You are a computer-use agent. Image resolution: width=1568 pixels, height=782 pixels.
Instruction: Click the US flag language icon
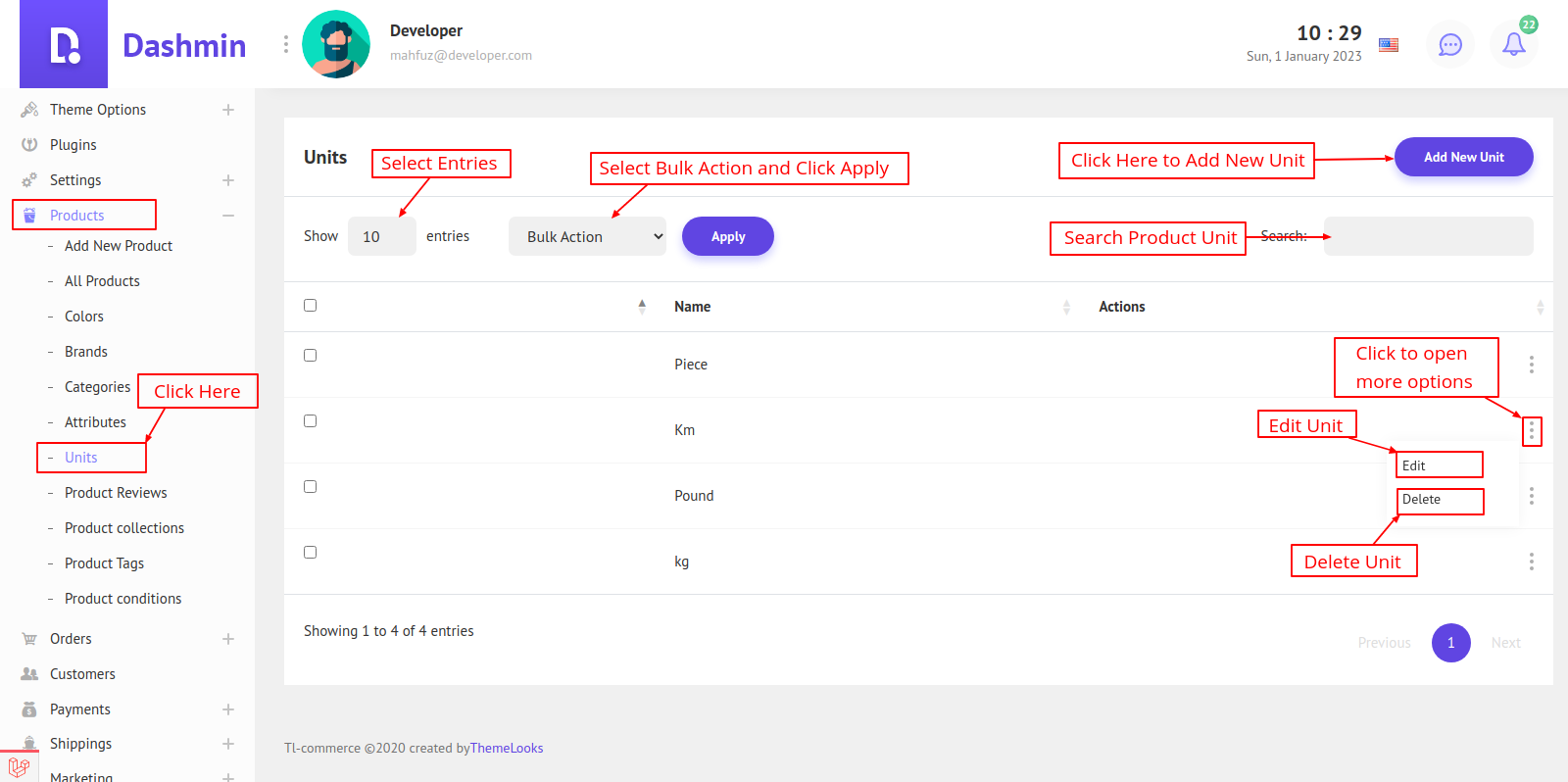pos(1389,44)
